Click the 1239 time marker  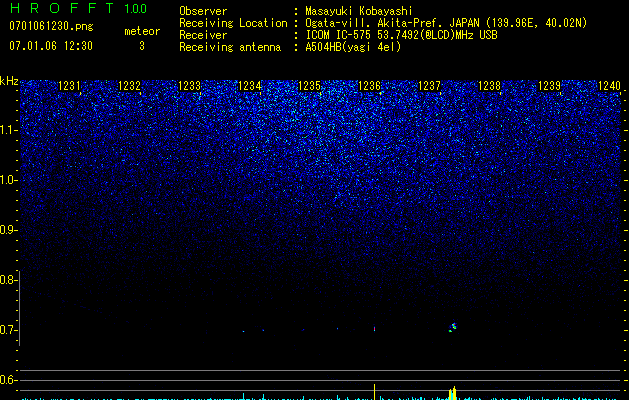tap(549, 86)
